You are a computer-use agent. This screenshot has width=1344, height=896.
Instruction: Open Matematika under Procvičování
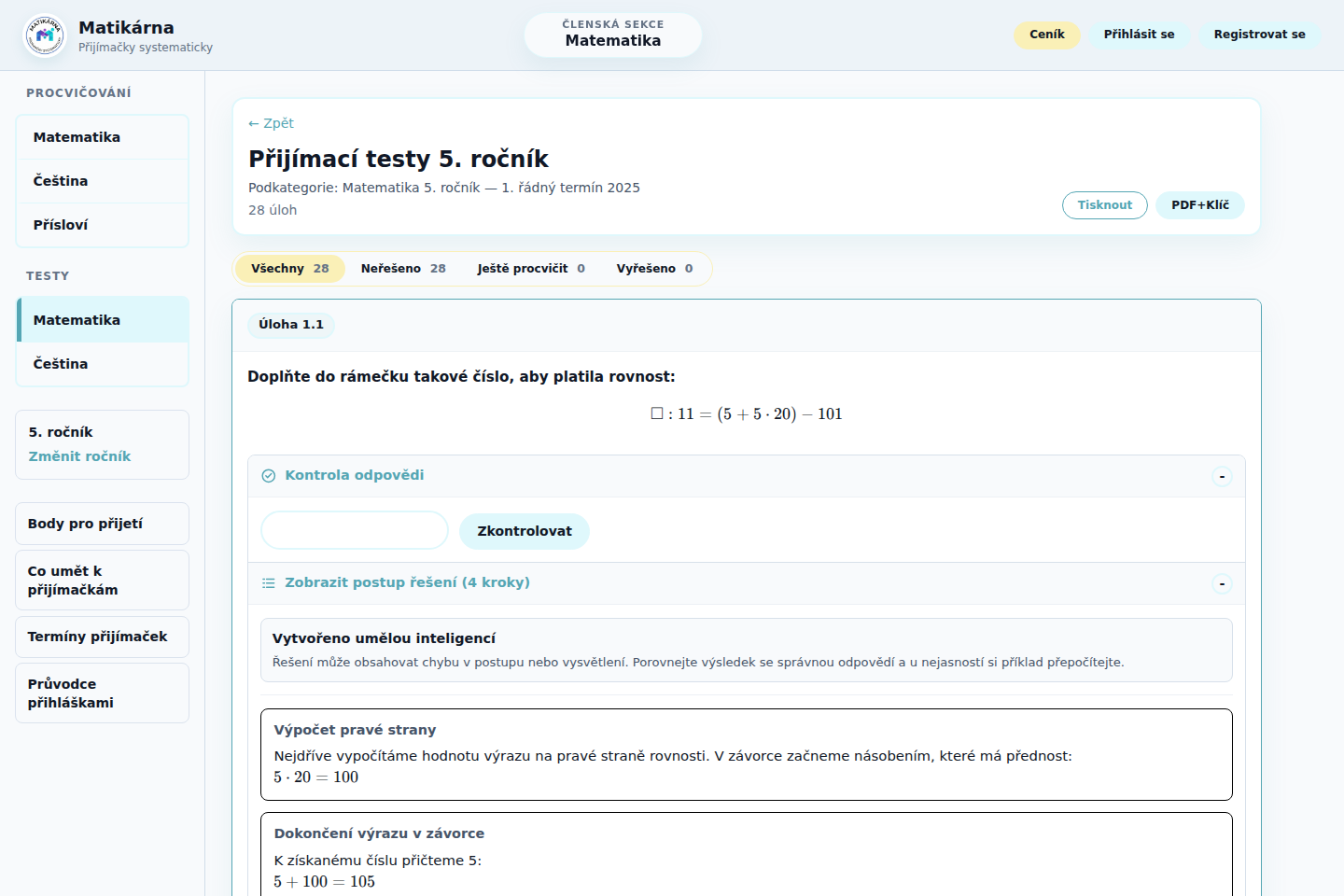103,137
